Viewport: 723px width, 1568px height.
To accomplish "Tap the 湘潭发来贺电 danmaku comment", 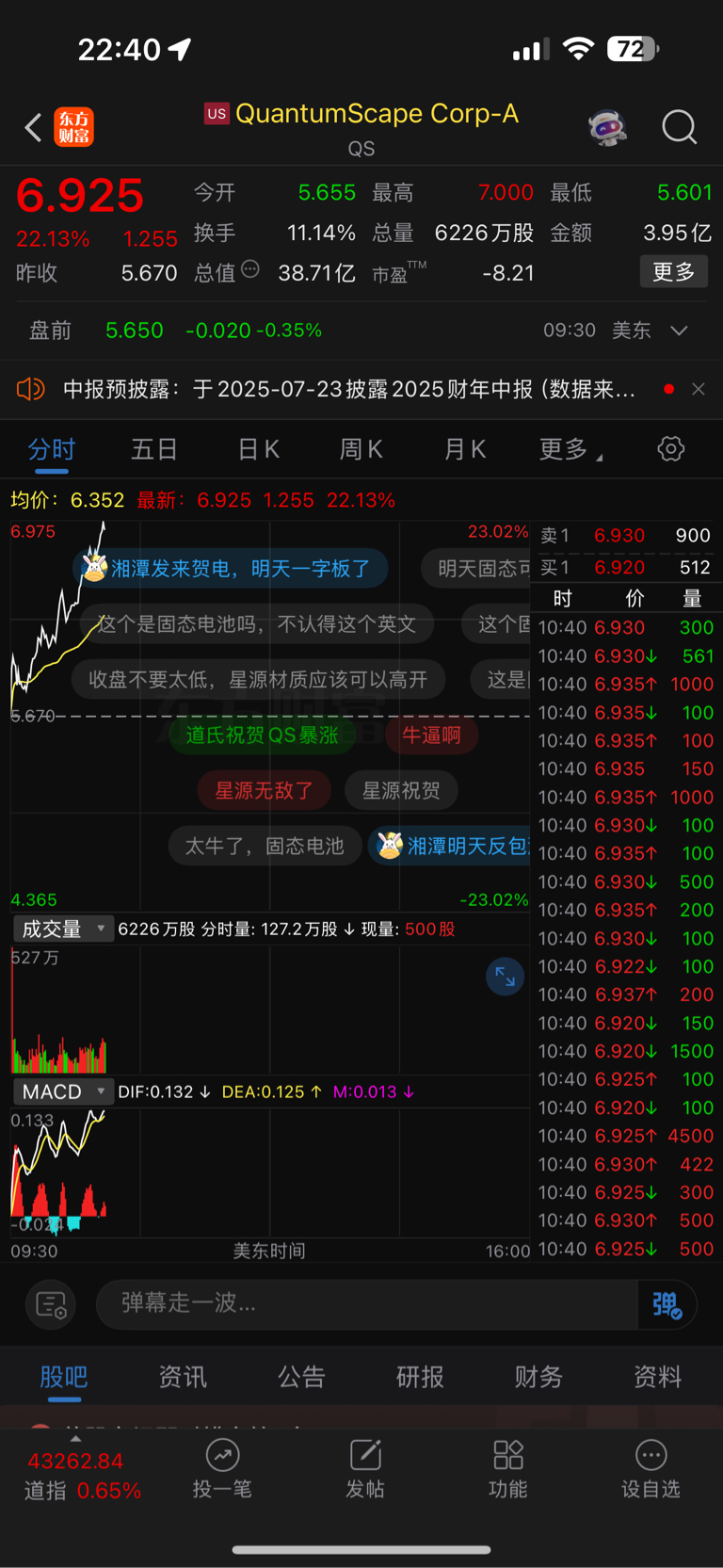I will click(x=231, y=569).
